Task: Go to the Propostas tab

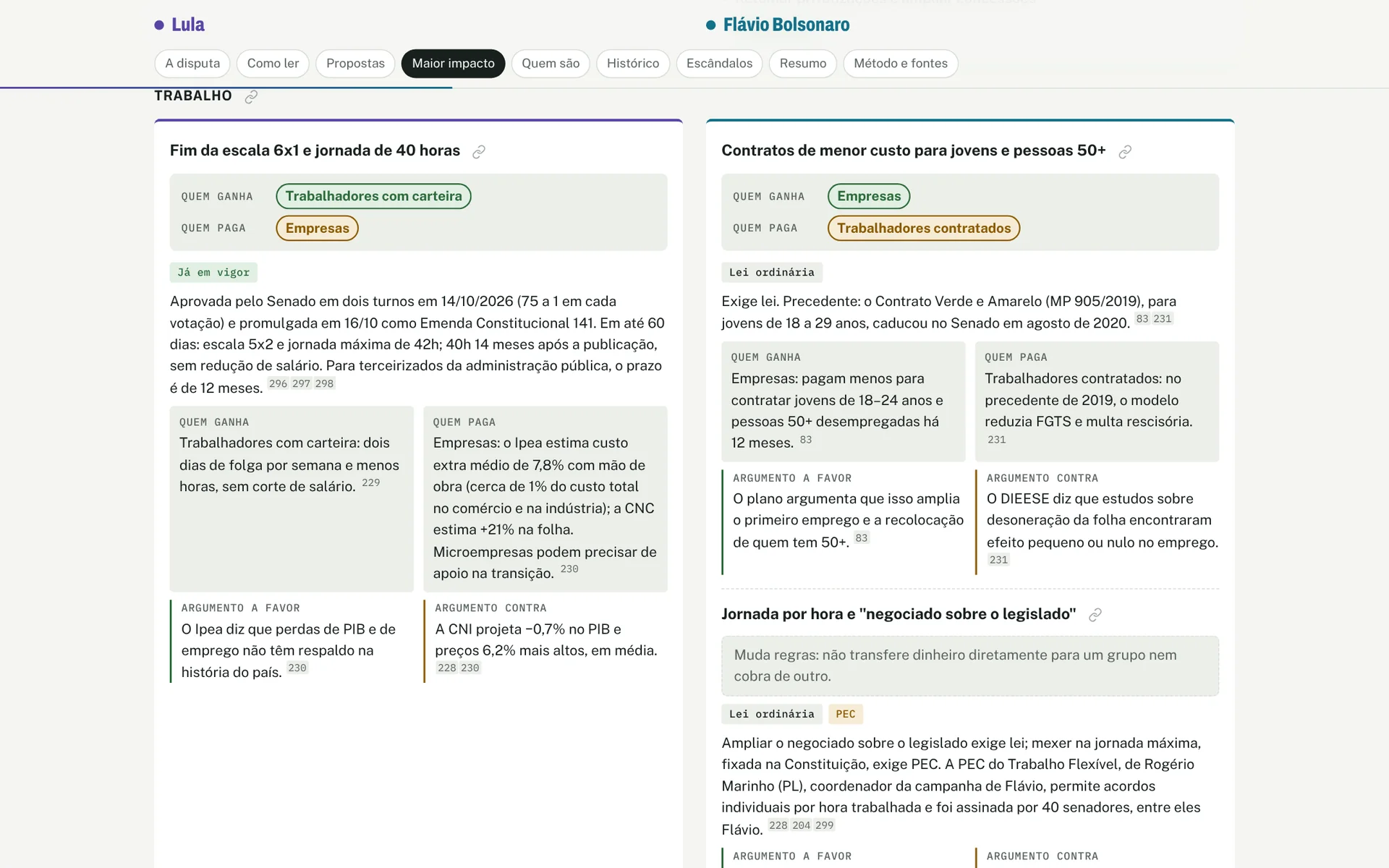Action: click(355, 64)
